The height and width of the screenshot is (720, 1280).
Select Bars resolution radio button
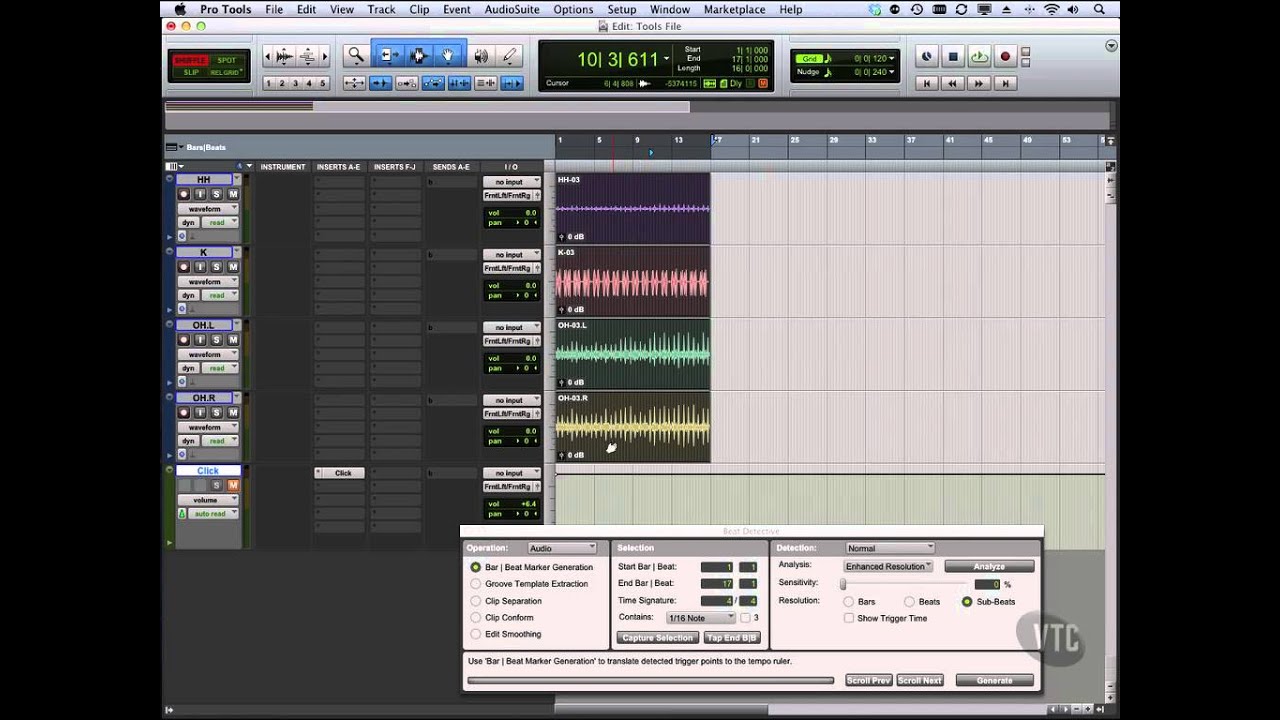849,602
